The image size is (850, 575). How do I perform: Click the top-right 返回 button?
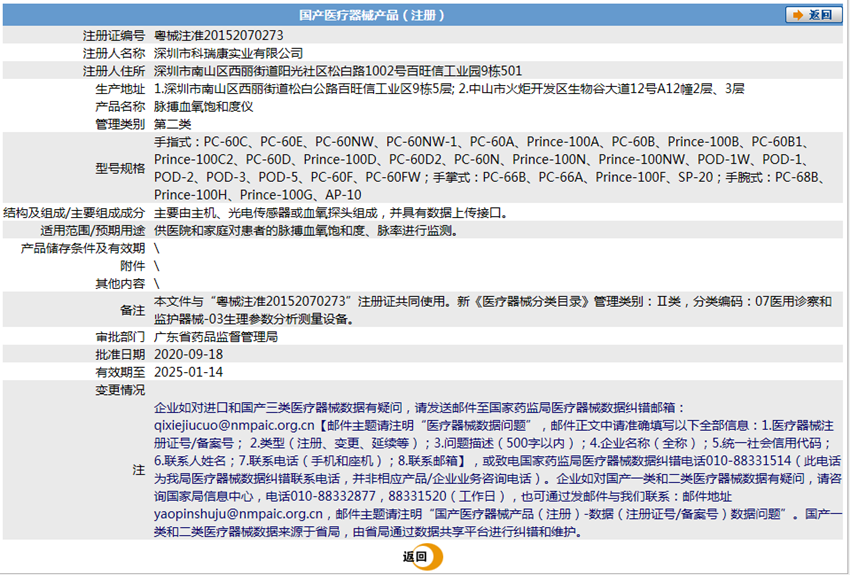click(x=813, y=15)
